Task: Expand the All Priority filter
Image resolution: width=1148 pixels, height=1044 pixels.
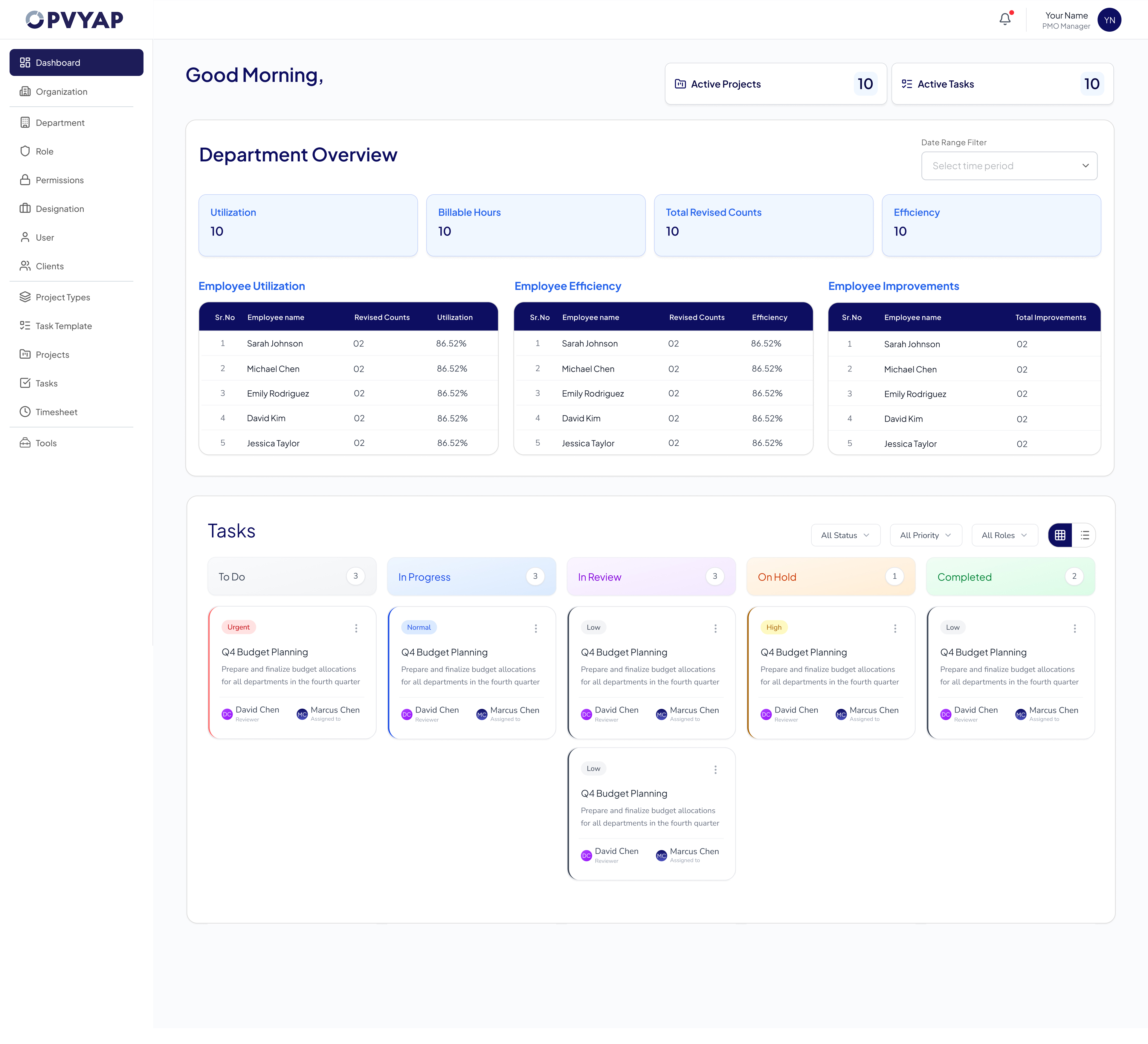Action: (x=925, y=535)
